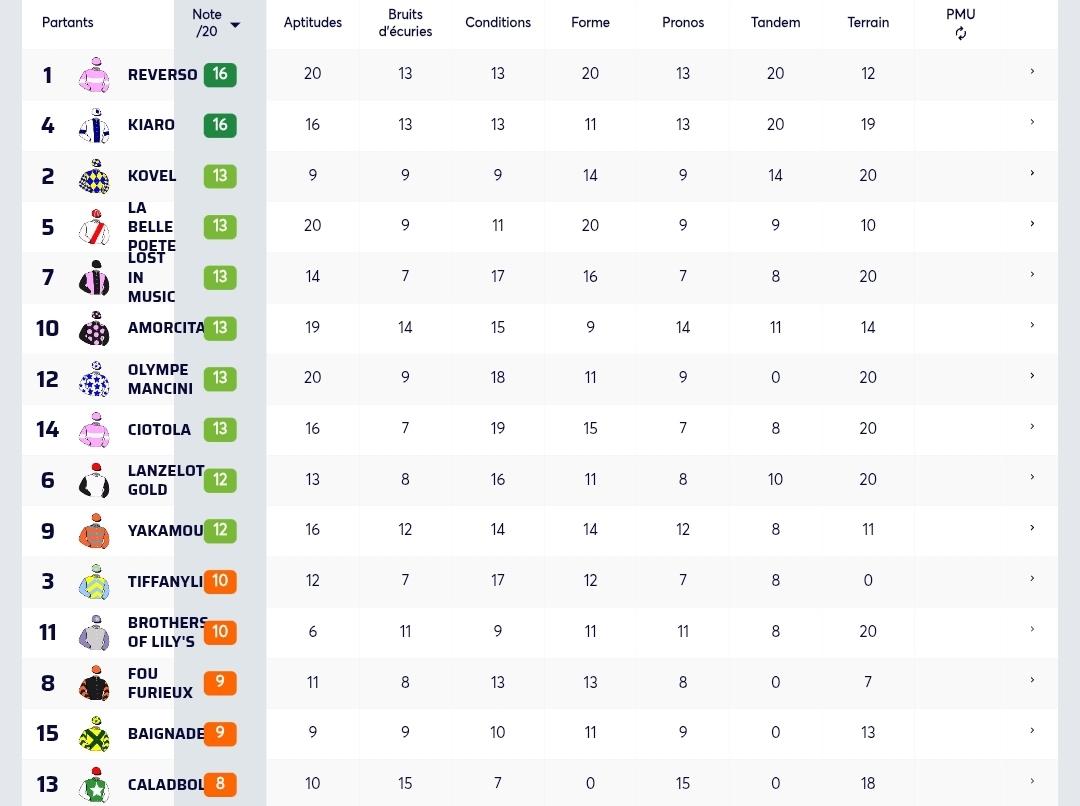Click Baignade's yellow cross jockey silks
This screenshot has height=806, width=1080.
pyautogui.click(x=94, y=734)
